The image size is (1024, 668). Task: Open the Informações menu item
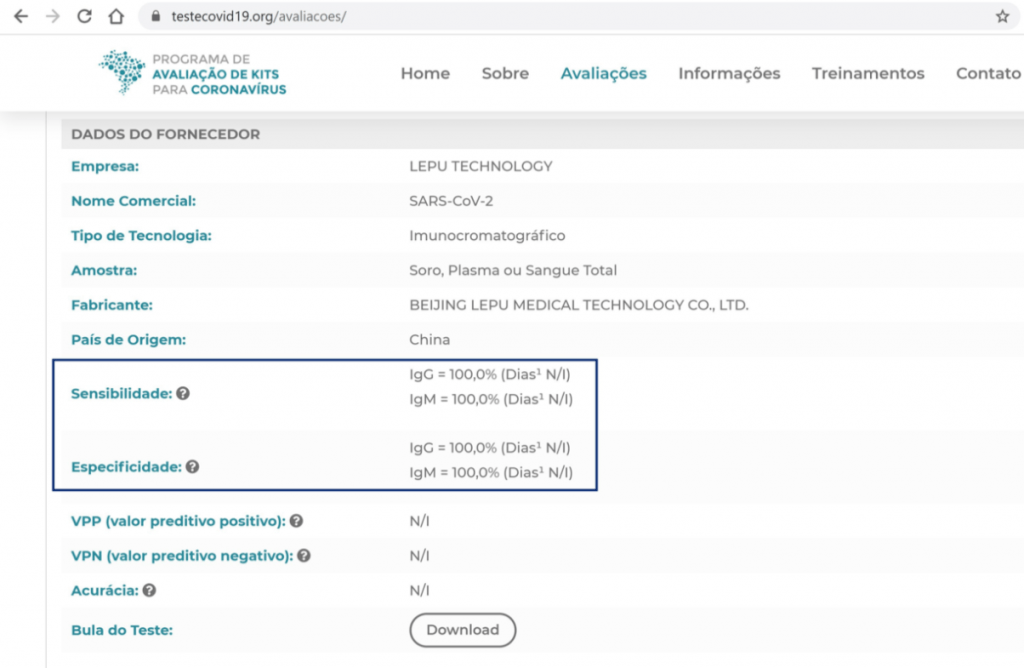point(729,73)
